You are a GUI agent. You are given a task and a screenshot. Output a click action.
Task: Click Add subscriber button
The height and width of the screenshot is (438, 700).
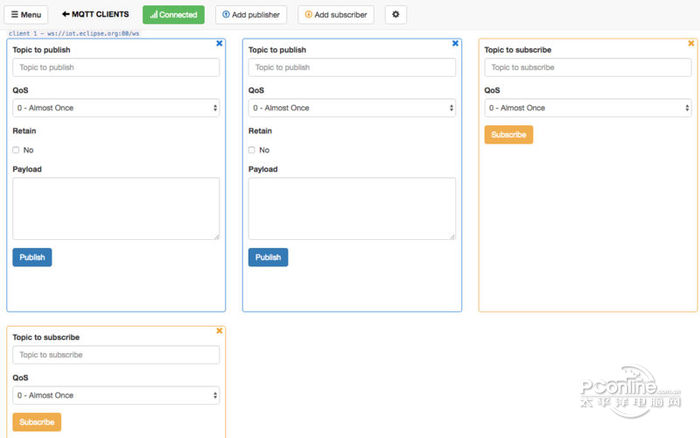click(336, 15)
